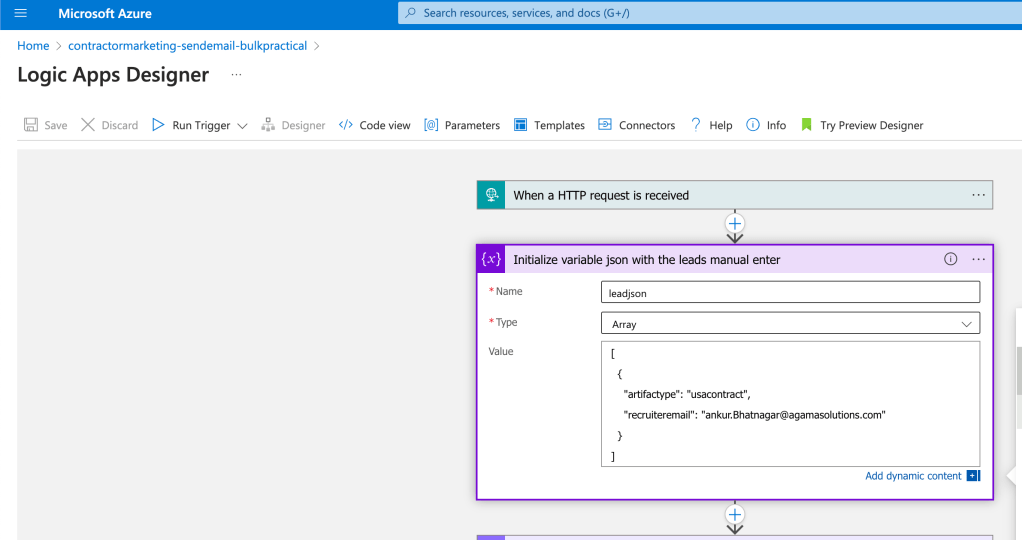The image size is (1022, 540).
Task: Open Parameters panel
Action: pos(473,125)
